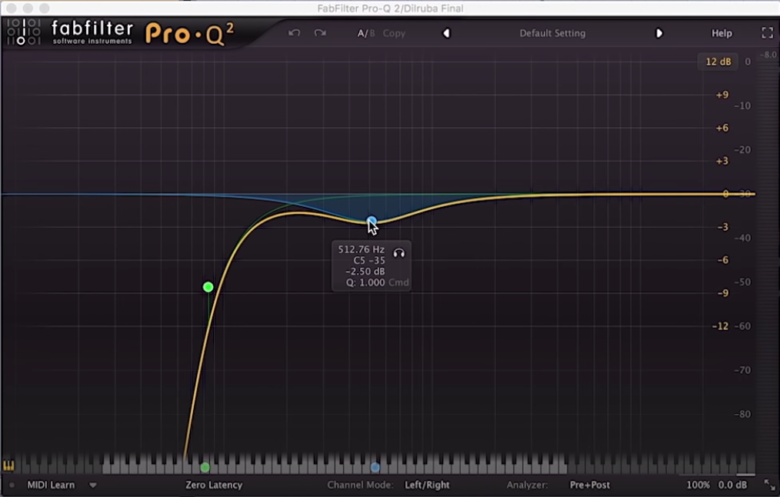This screenshot has height=497, width=780.
Task: Click the green band marker on piano strip
Action: pos(205,468)
